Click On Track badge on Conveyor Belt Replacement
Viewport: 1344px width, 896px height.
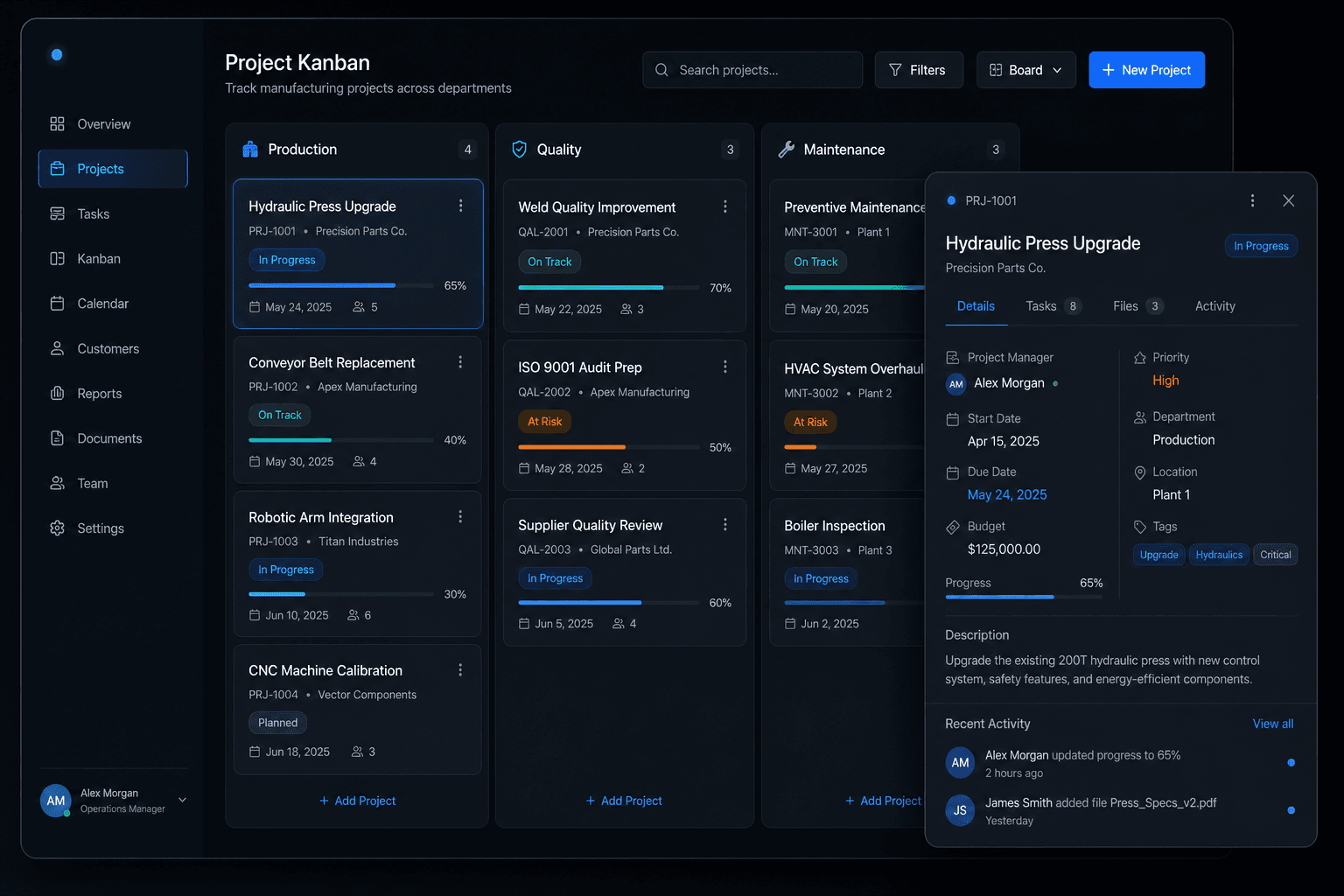pyautogui.click(x=279, y=415)
